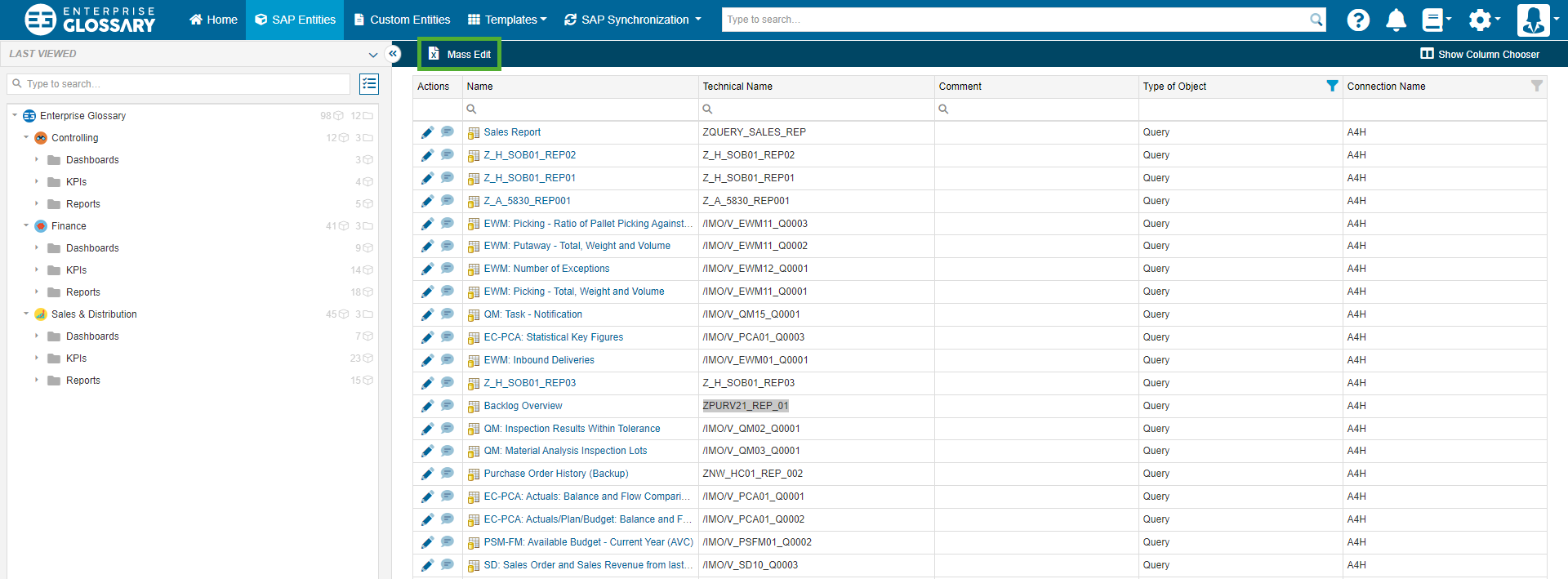Screen dimensions: 1568x579
Task: Click the help question mark icon
Action: [1357, 20]
